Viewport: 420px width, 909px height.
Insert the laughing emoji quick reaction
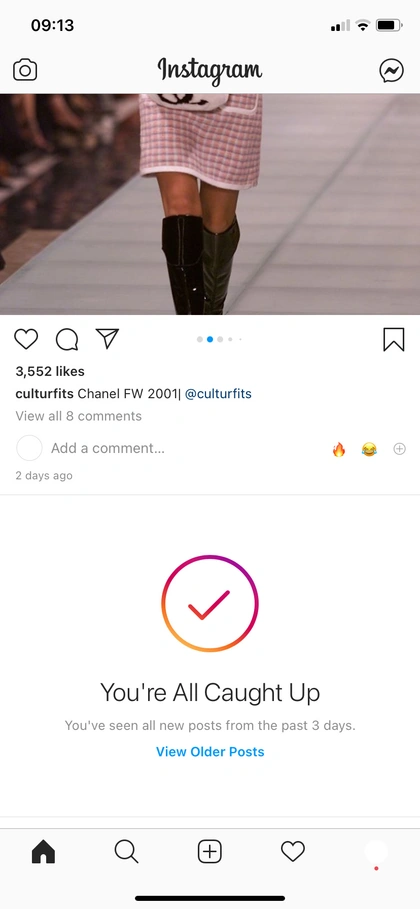[369, 449]
